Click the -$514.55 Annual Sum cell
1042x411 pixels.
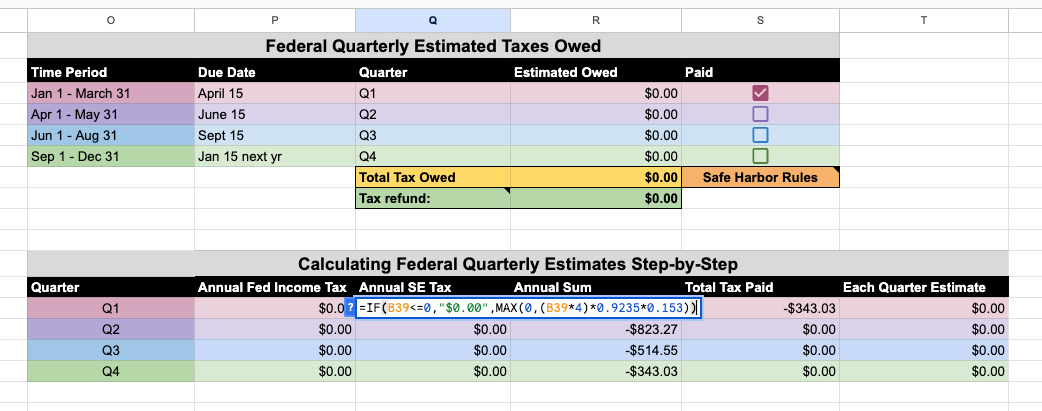596,351
